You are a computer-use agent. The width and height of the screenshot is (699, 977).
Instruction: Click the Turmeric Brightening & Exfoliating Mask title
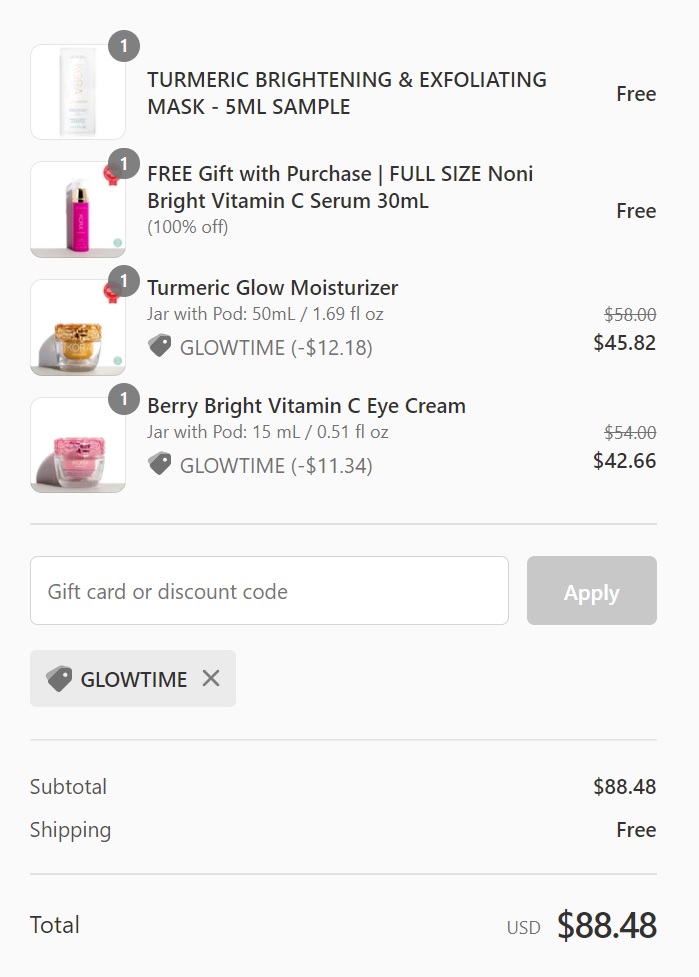tap(346, 93)
